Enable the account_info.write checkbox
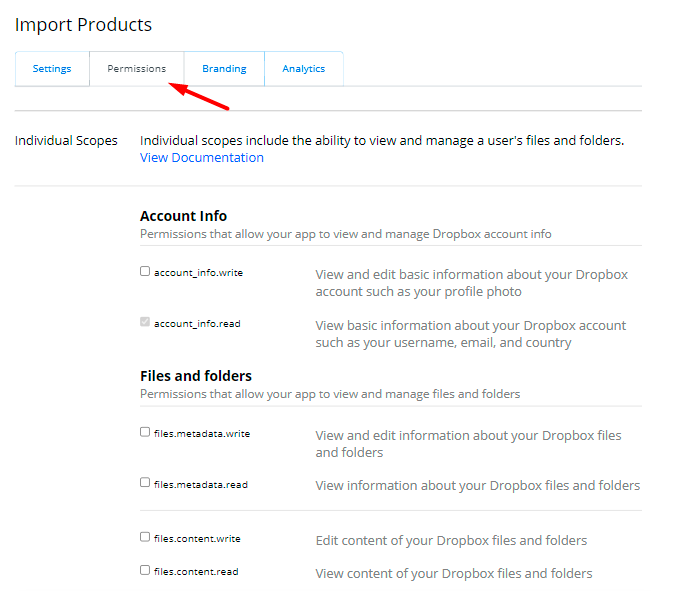This screenshot has height=596, width=685. [145, 271]
